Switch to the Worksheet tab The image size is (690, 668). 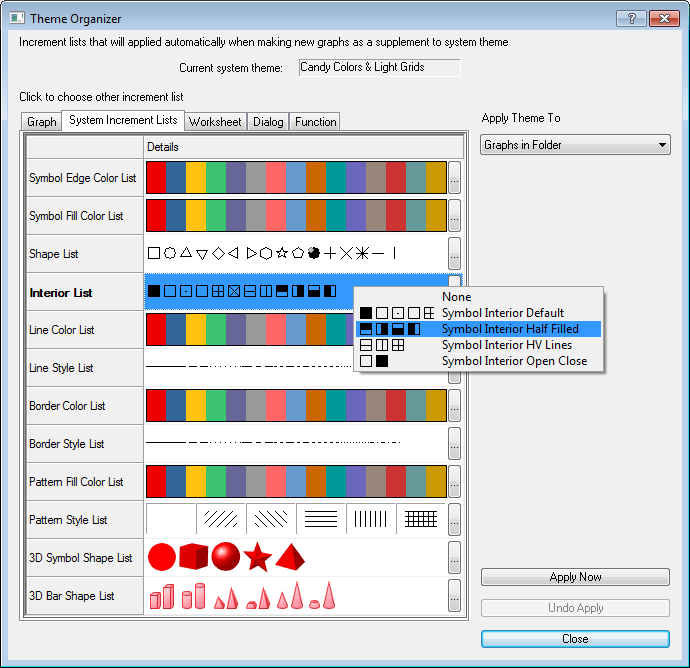(215, 122)
